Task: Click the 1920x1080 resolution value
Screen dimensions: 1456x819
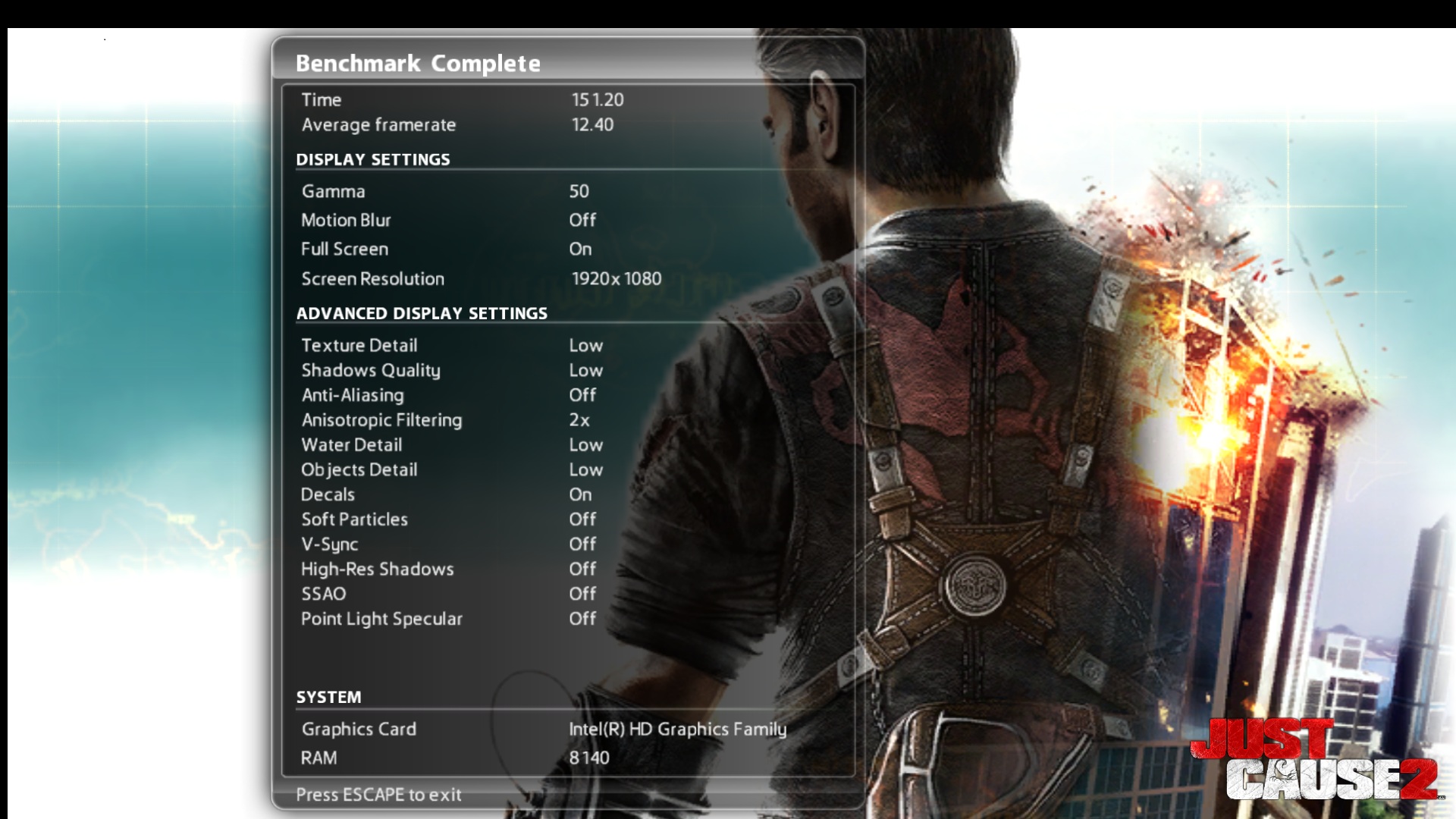Action: point(617,278)
